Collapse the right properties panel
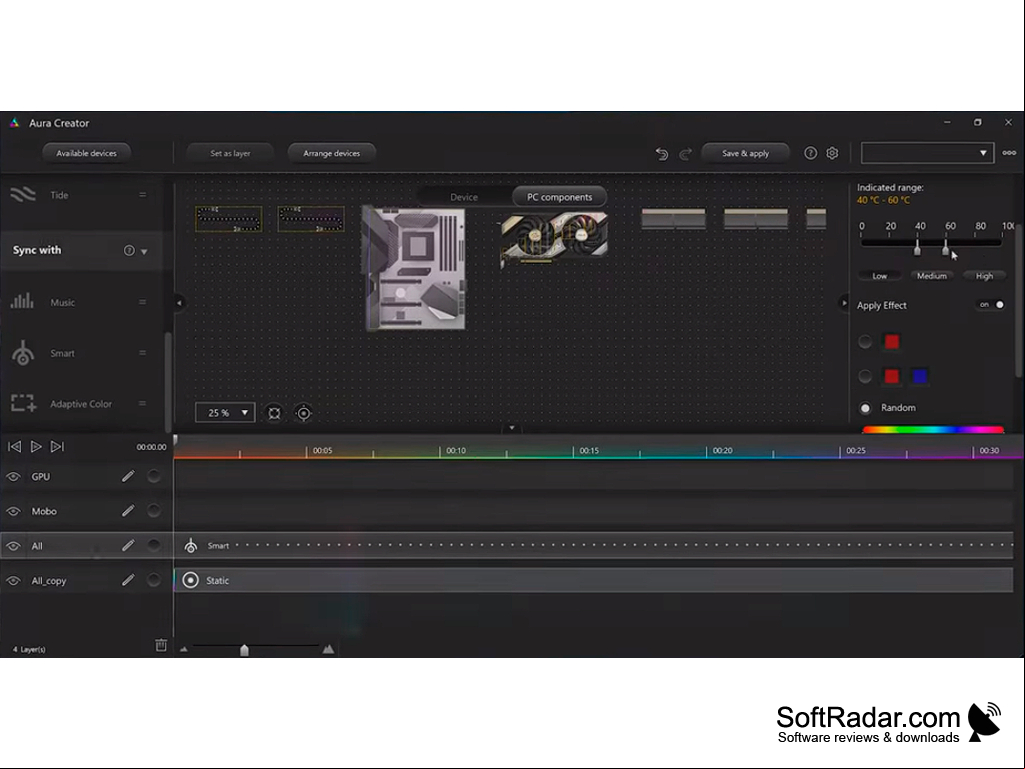The image size is (1025, 769). (x=843, y=303)
